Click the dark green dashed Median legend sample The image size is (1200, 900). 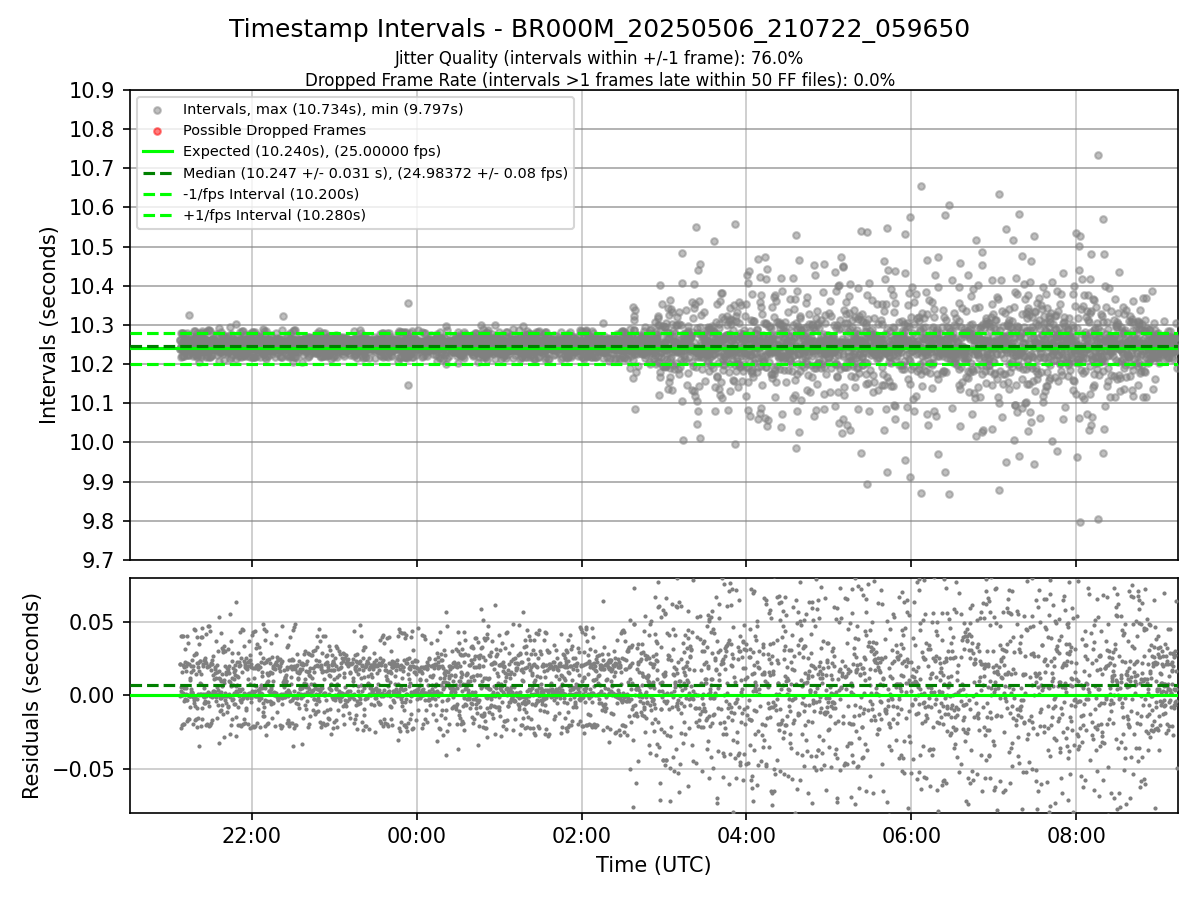158,173
